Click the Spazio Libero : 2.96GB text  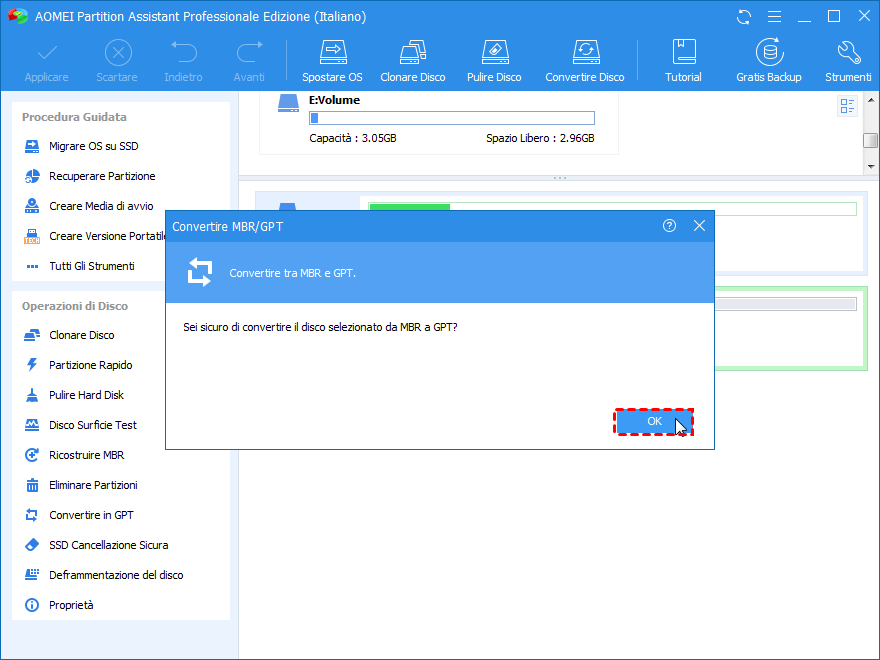540,138
